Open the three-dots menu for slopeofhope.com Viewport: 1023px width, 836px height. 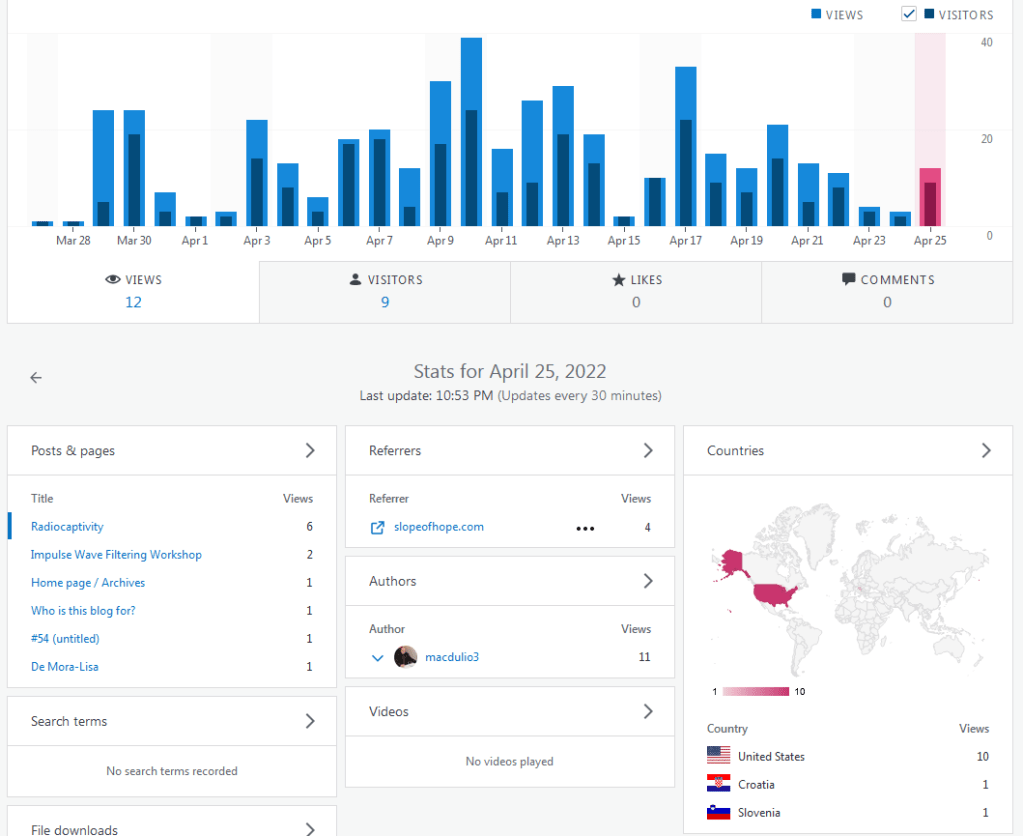pyautogui.click(x=585, y=528)
